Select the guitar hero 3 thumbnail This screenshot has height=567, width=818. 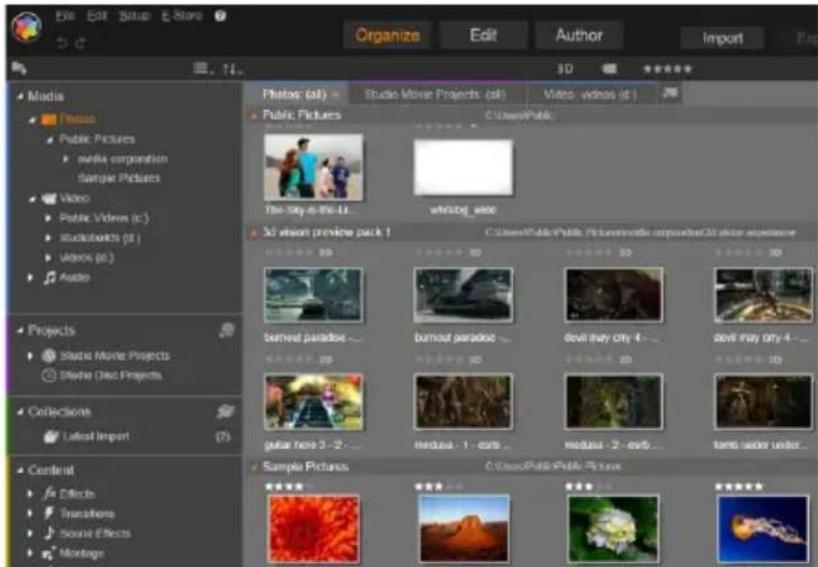[x=313, y=402]
